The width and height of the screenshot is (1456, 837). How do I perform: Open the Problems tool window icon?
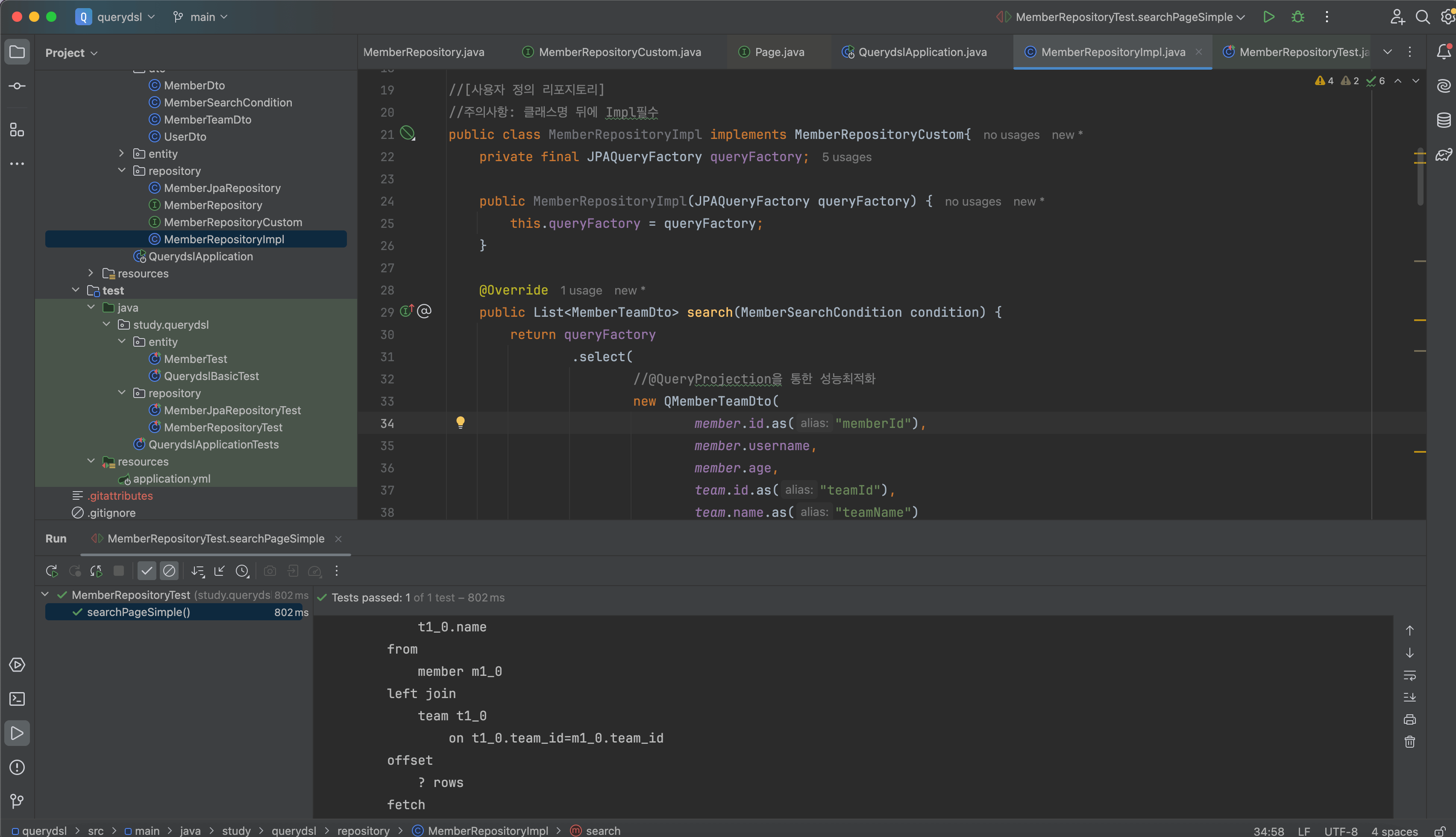pyautogui.click(x=17, y=767)
